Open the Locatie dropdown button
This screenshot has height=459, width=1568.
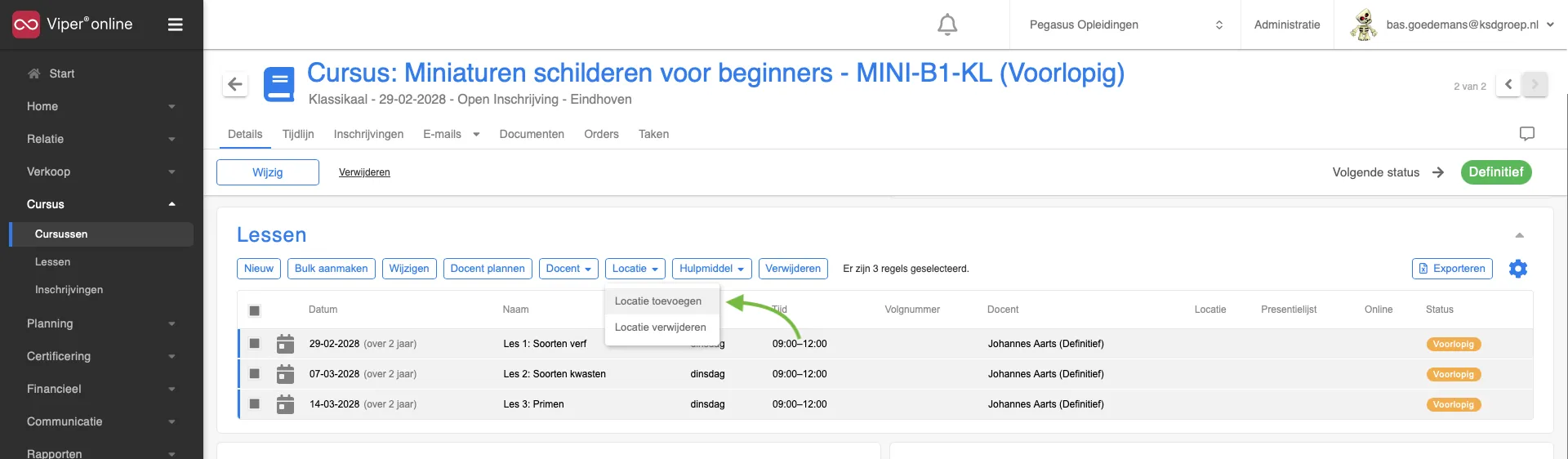coord(635,269)
